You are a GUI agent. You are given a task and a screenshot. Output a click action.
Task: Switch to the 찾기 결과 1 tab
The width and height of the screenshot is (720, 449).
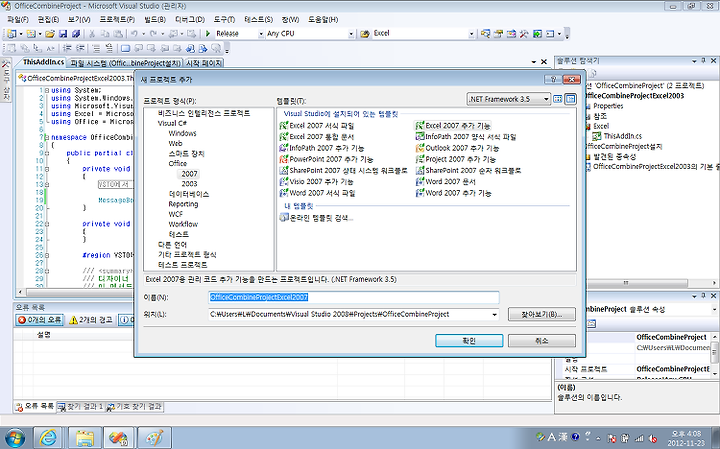[x=81, y=407]
